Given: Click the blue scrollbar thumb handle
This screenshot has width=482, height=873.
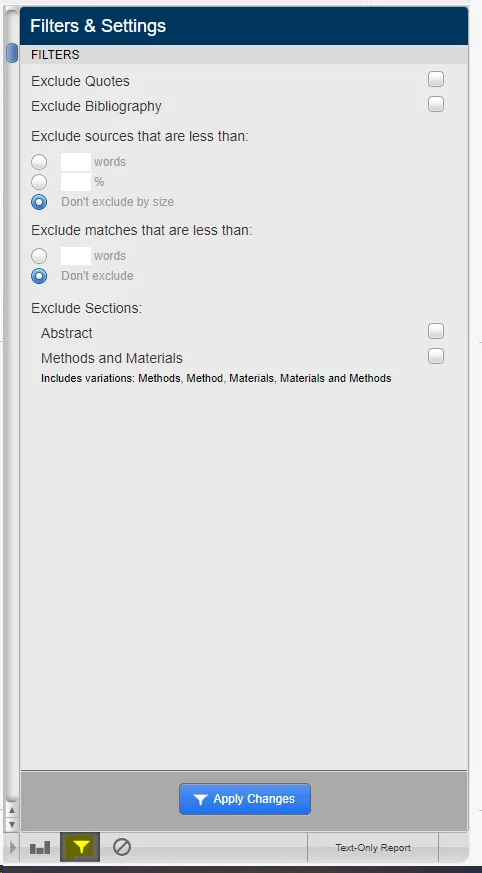Looking at the screenshot, I should tap(12, 53).
